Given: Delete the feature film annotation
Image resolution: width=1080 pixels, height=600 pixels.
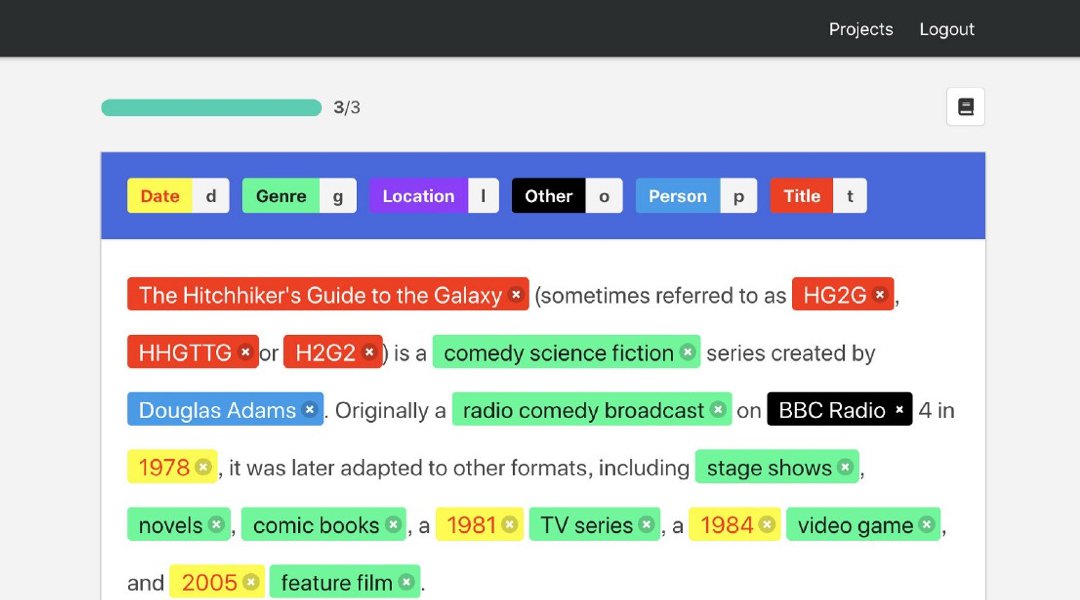Looking at the screenshot, I should coord(406,582).
